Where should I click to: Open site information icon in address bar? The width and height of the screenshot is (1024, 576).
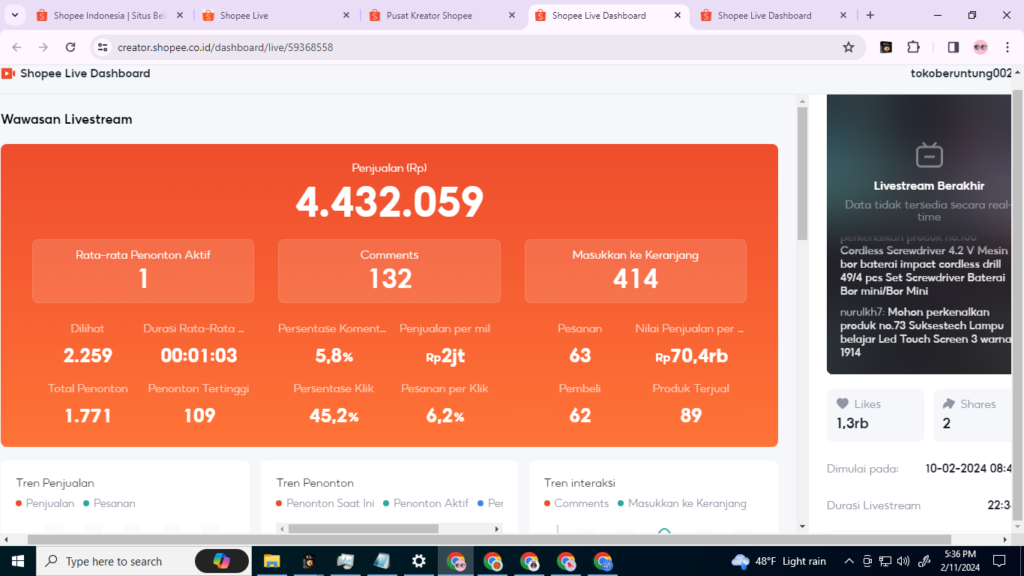click(x=103, y=47)
